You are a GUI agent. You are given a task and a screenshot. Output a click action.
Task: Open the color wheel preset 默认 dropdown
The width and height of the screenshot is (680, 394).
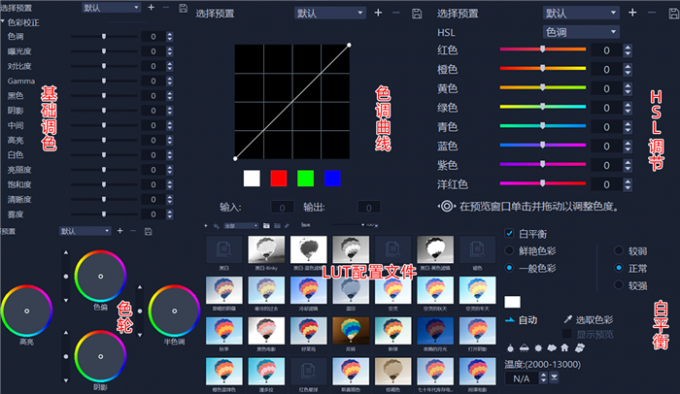click(85, 231)
